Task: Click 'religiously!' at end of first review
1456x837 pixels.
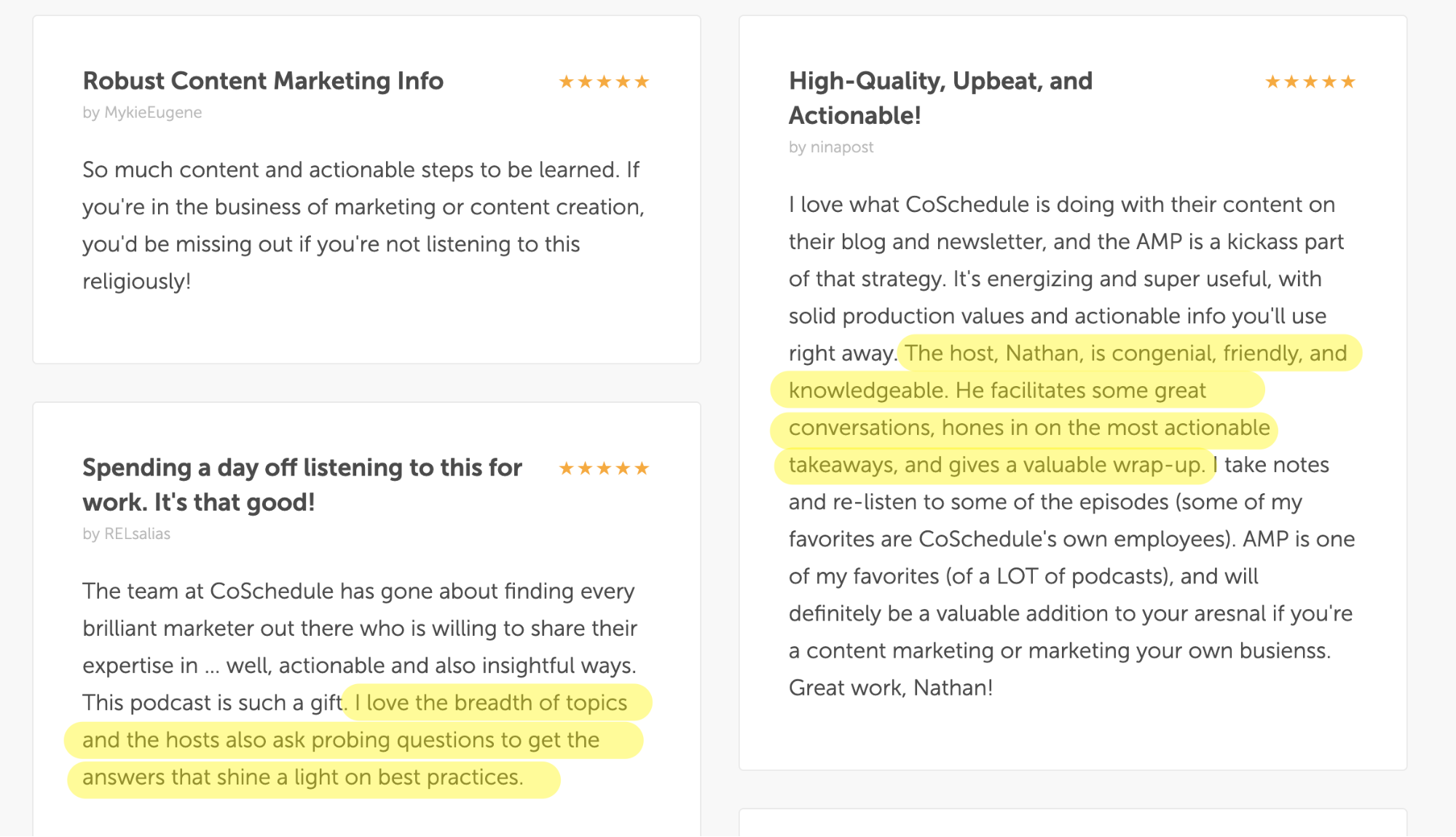Action: point(136,281)
